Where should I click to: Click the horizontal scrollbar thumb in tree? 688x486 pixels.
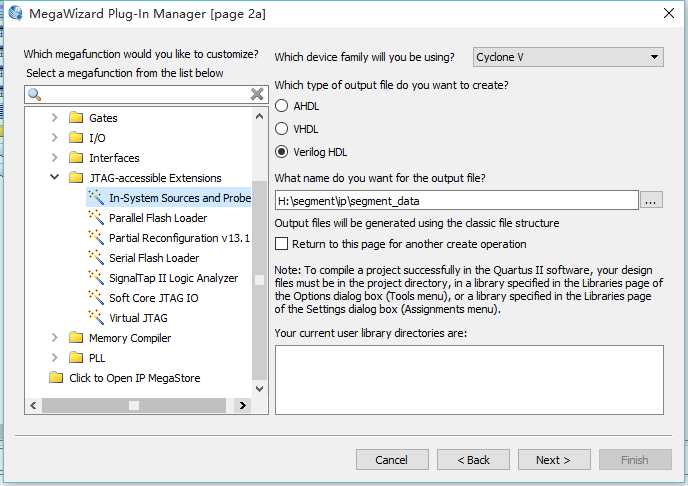tap(134, 405)
